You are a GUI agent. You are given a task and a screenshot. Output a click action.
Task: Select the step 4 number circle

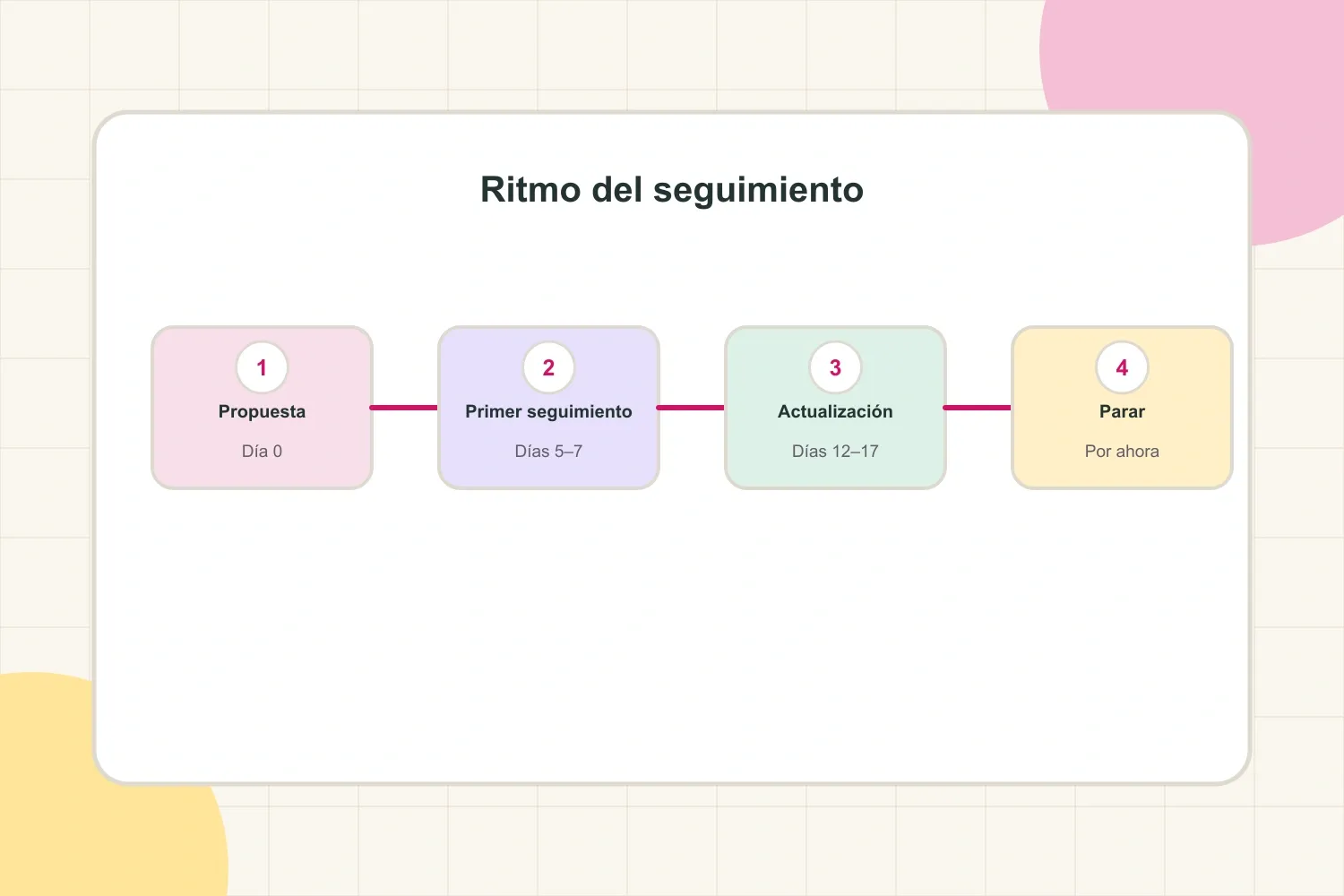(1122, 367)
